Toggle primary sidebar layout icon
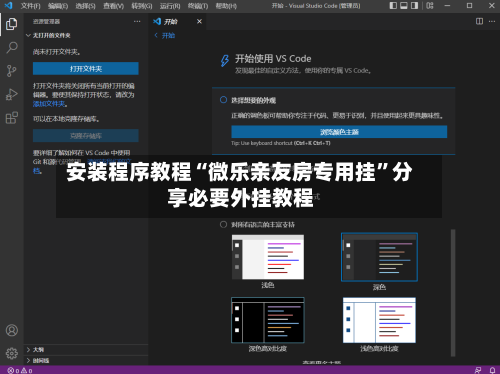500x374 pixels. [393, 6]
